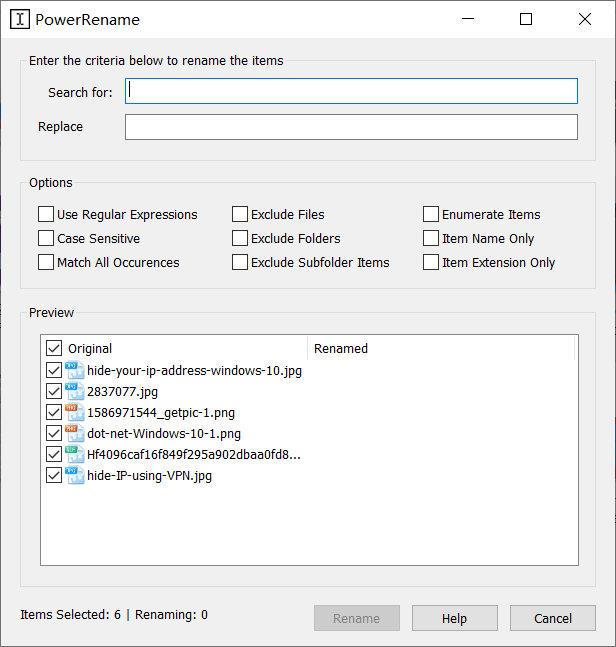This screenshot has width=616, height=647.
Task: Uncheck dot-net-Windows-10-1.png item
Action: [54, 433]
